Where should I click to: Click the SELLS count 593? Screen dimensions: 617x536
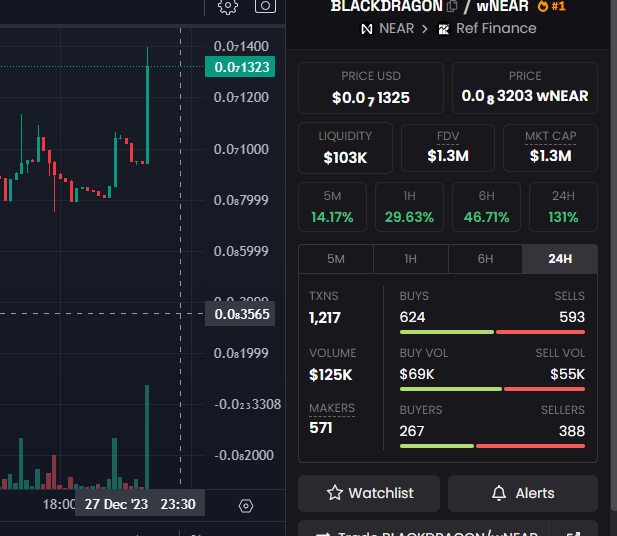tap(572, 317)
